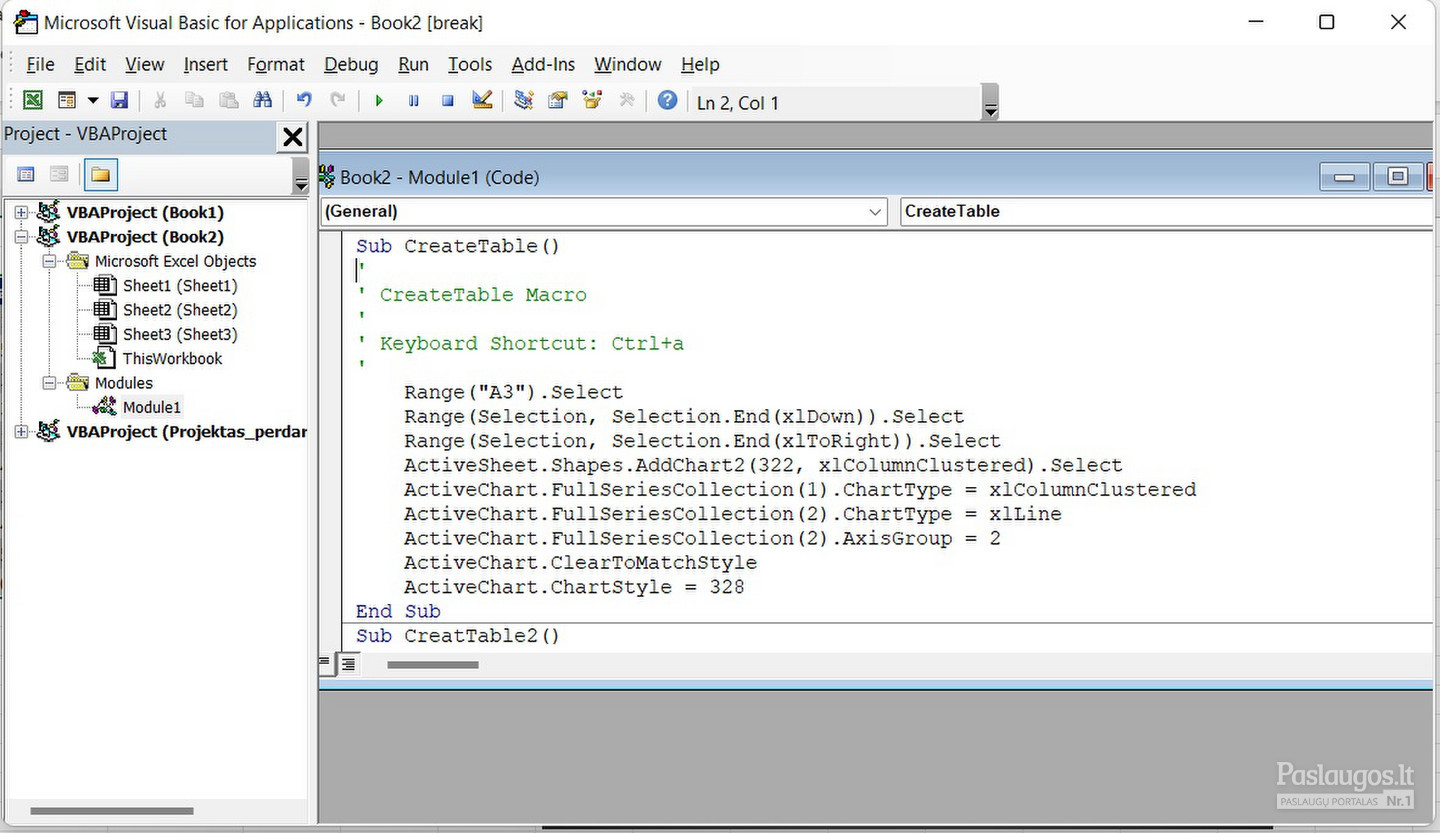Save the workbook with the floppy icon
This screenshot has width=1440, height=833.
(119, 100)
